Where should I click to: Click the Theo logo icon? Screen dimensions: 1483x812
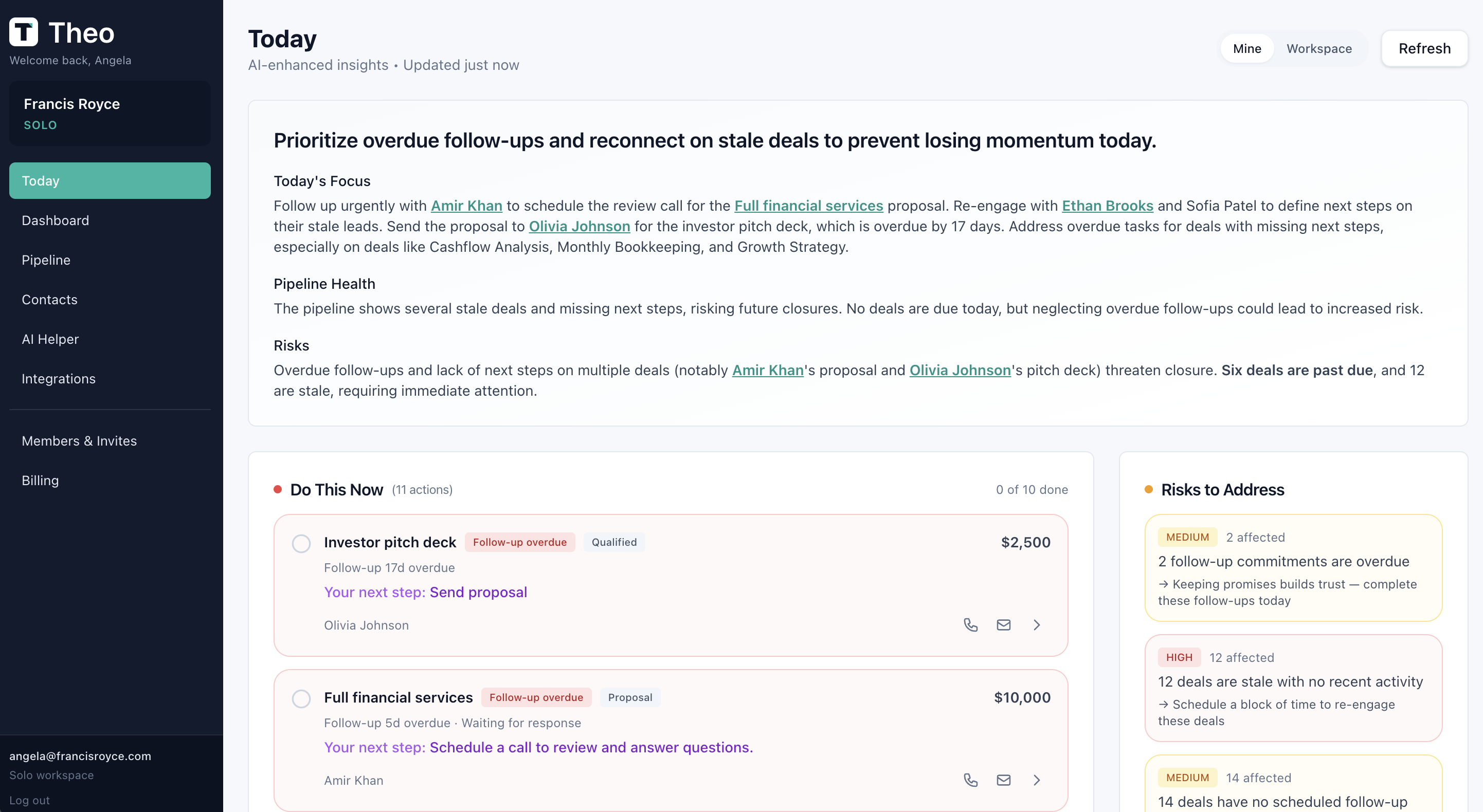tap(24, 32)
